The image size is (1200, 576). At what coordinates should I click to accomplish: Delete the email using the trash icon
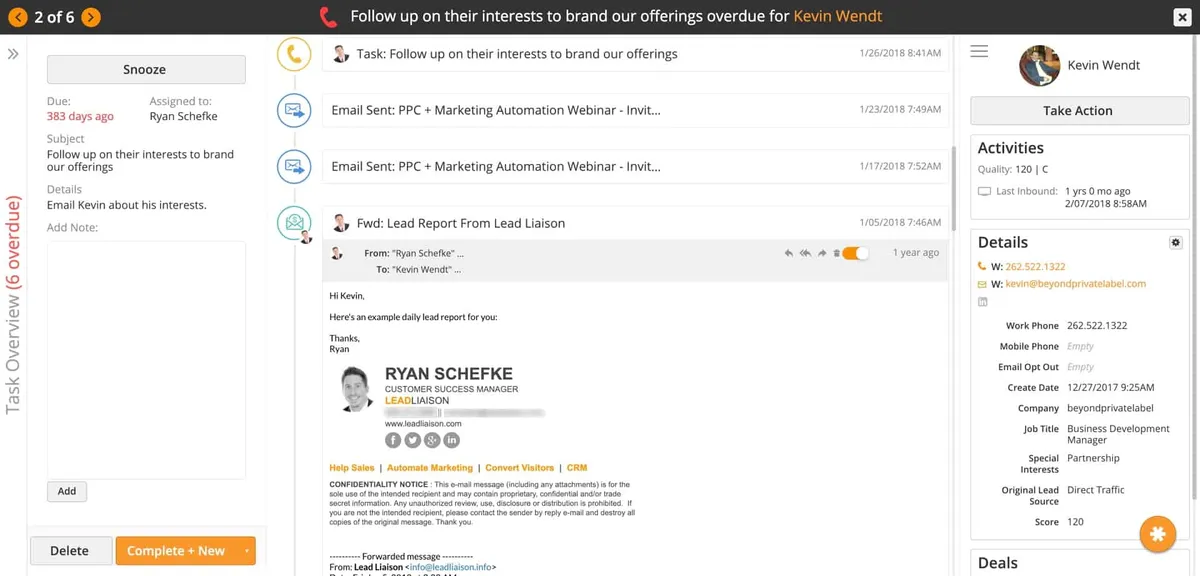point(836,254)
